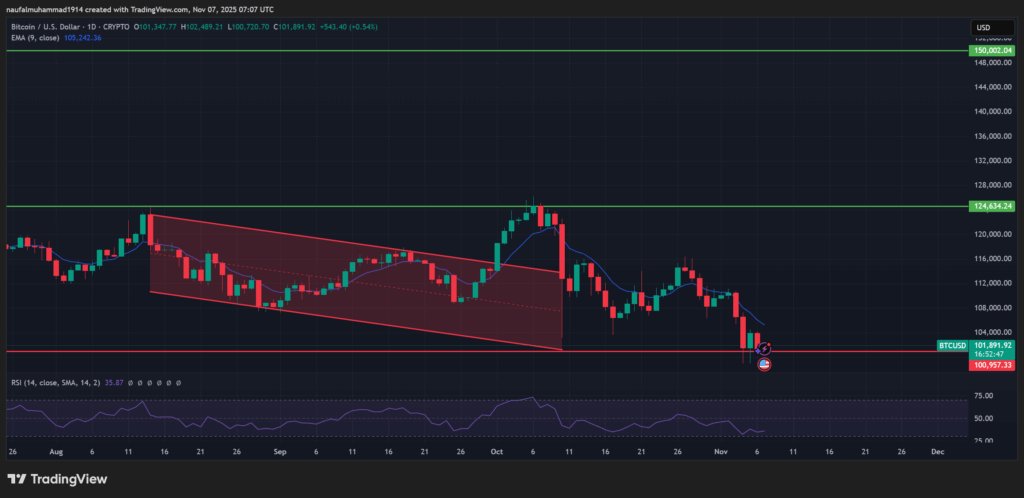Click the green 150,002.04 price level label
The width and height of the screenshot is (1024, 498).
(993, 49)
